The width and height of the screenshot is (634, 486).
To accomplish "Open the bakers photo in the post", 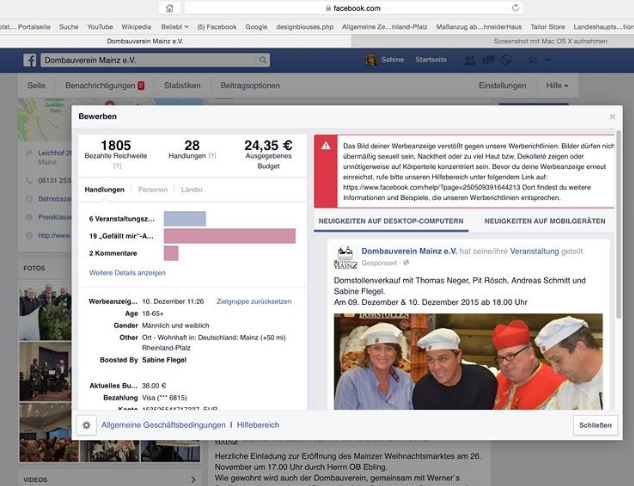I will tap(468, 362).
